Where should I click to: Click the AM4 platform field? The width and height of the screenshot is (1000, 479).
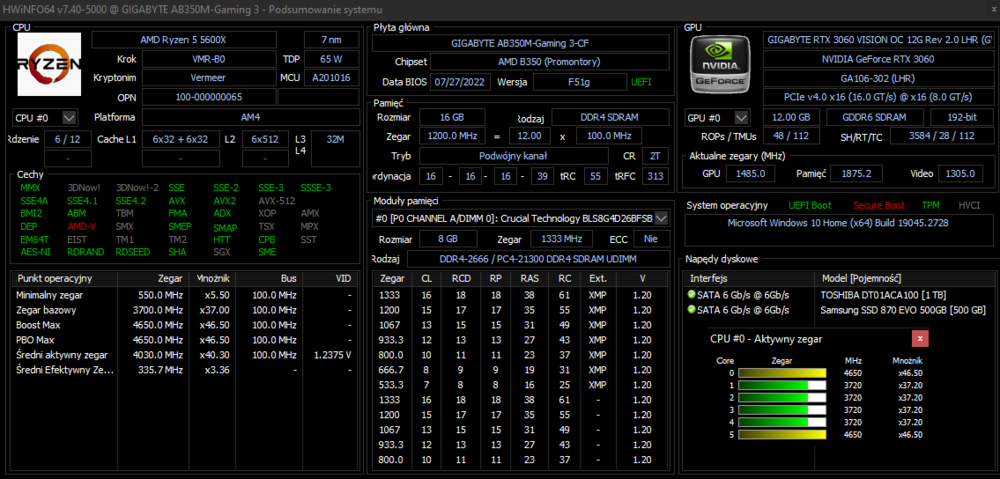pyautogui.click(x=251, y=117)
